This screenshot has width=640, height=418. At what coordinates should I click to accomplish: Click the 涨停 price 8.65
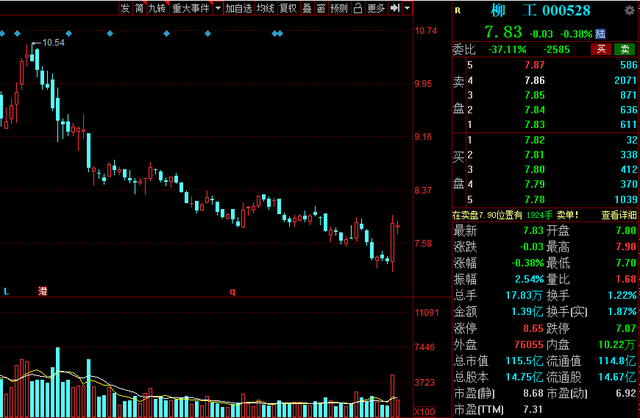click(x=533, y=328)
